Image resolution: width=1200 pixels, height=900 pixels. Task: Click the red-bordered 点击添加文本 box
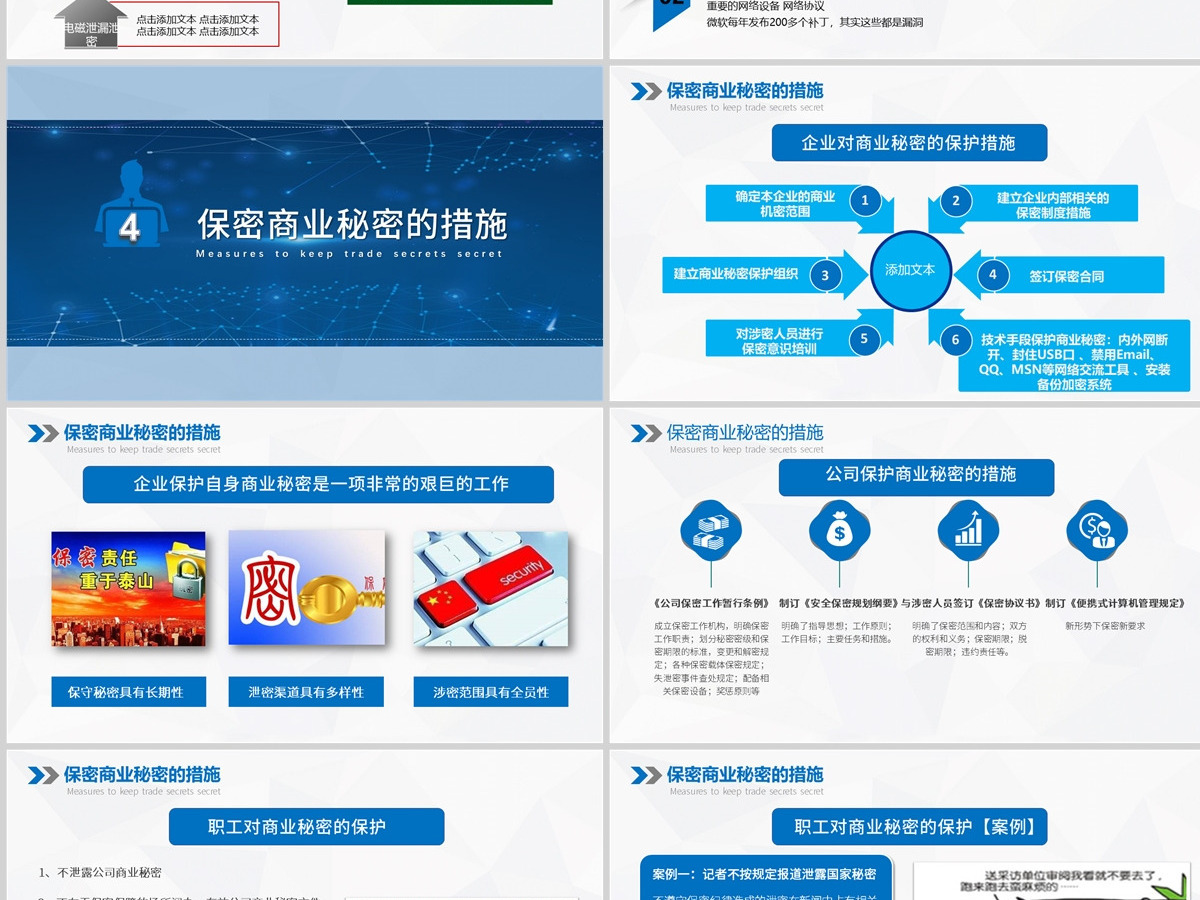coord(198,25)
